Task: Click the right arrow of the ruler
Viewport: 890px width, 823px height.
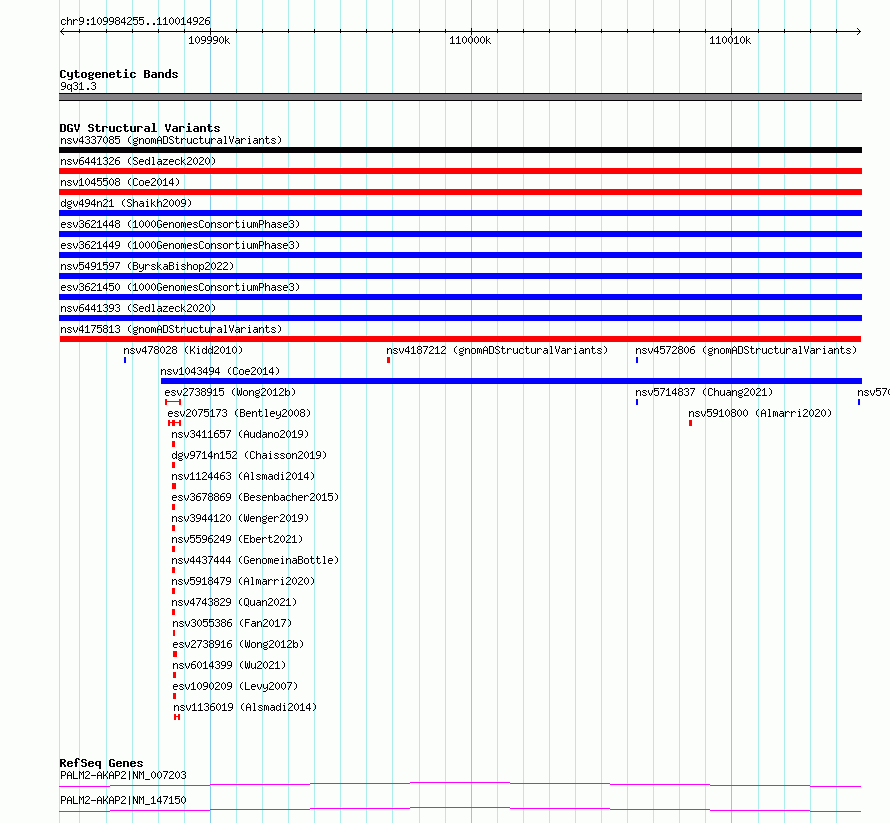Action: tap(858, 31)
